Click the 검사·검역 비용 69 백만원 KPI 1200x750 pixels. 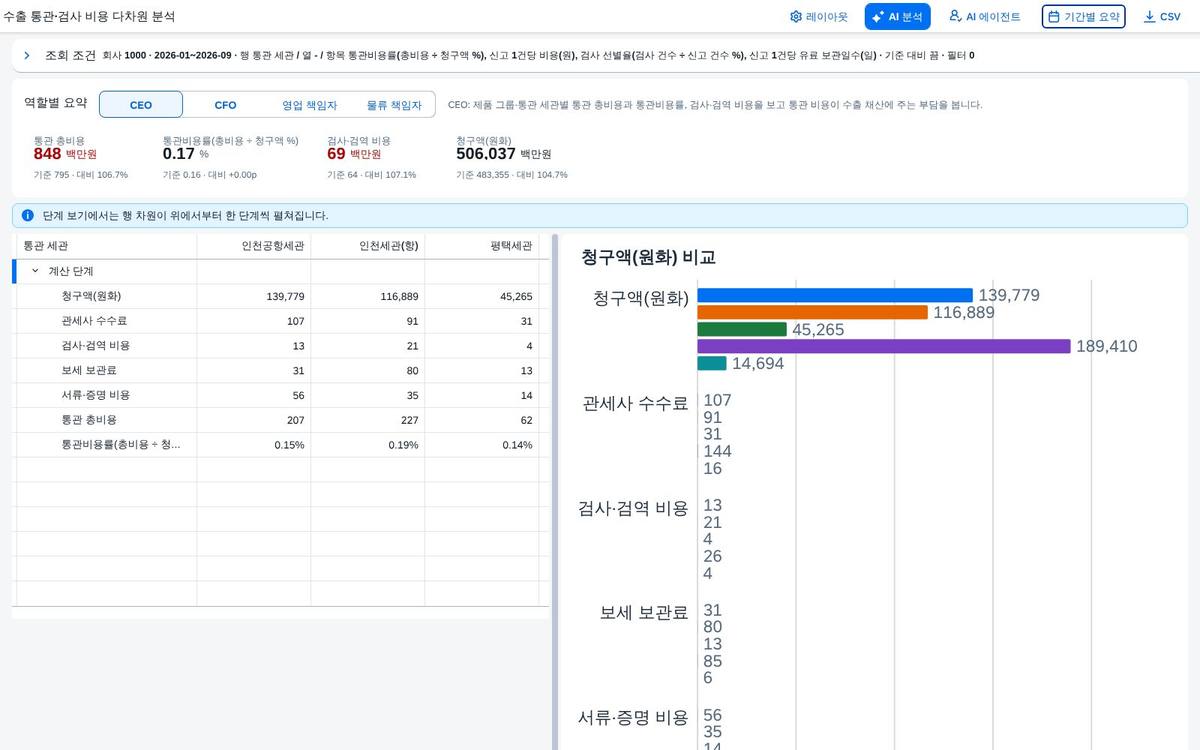coord(372,158)
